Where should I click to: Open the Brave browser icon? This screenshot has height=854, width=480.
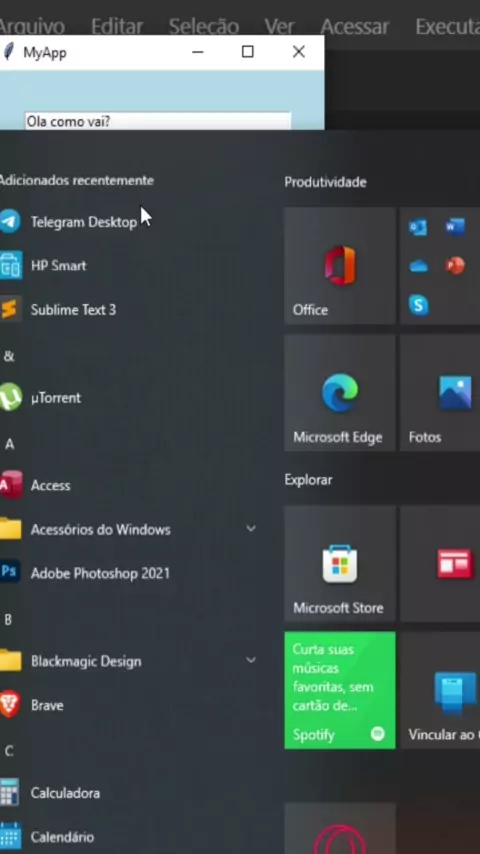[x=10, y=704]
